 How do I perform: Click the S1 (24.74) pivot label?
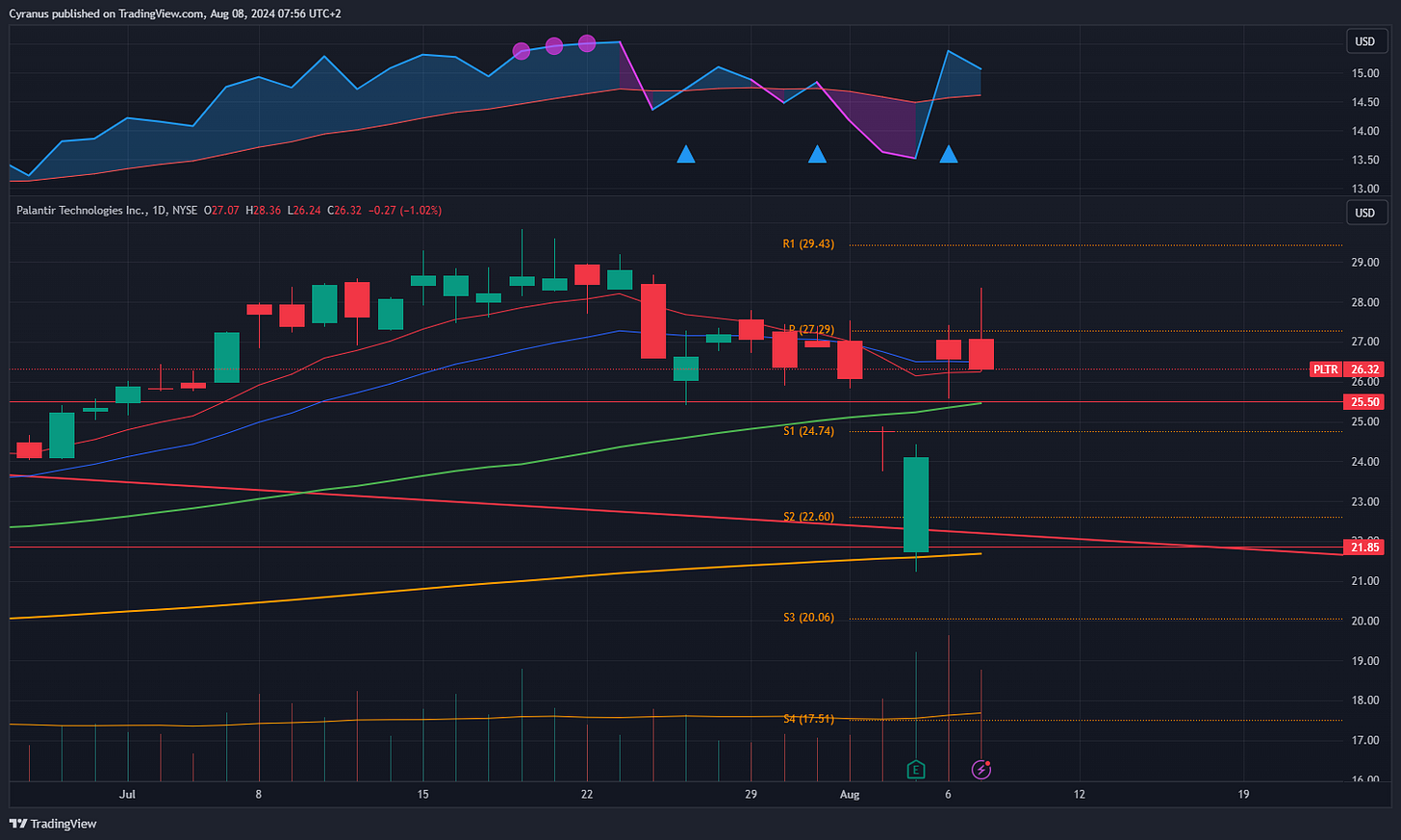(x=808, y=431)
